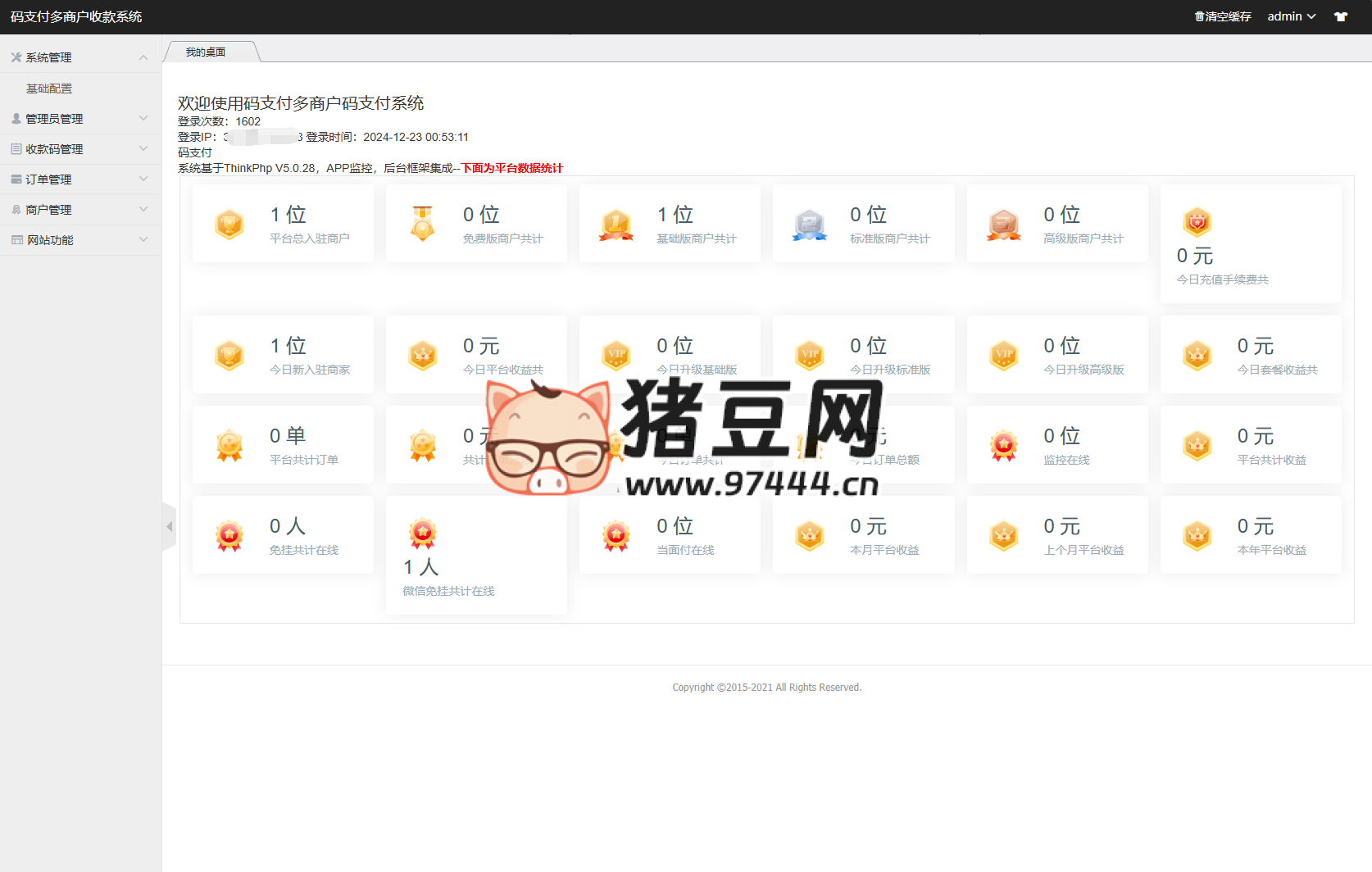Click the 订单管理 list icon
Screen dimensions: 1372x872
point(15,179)
